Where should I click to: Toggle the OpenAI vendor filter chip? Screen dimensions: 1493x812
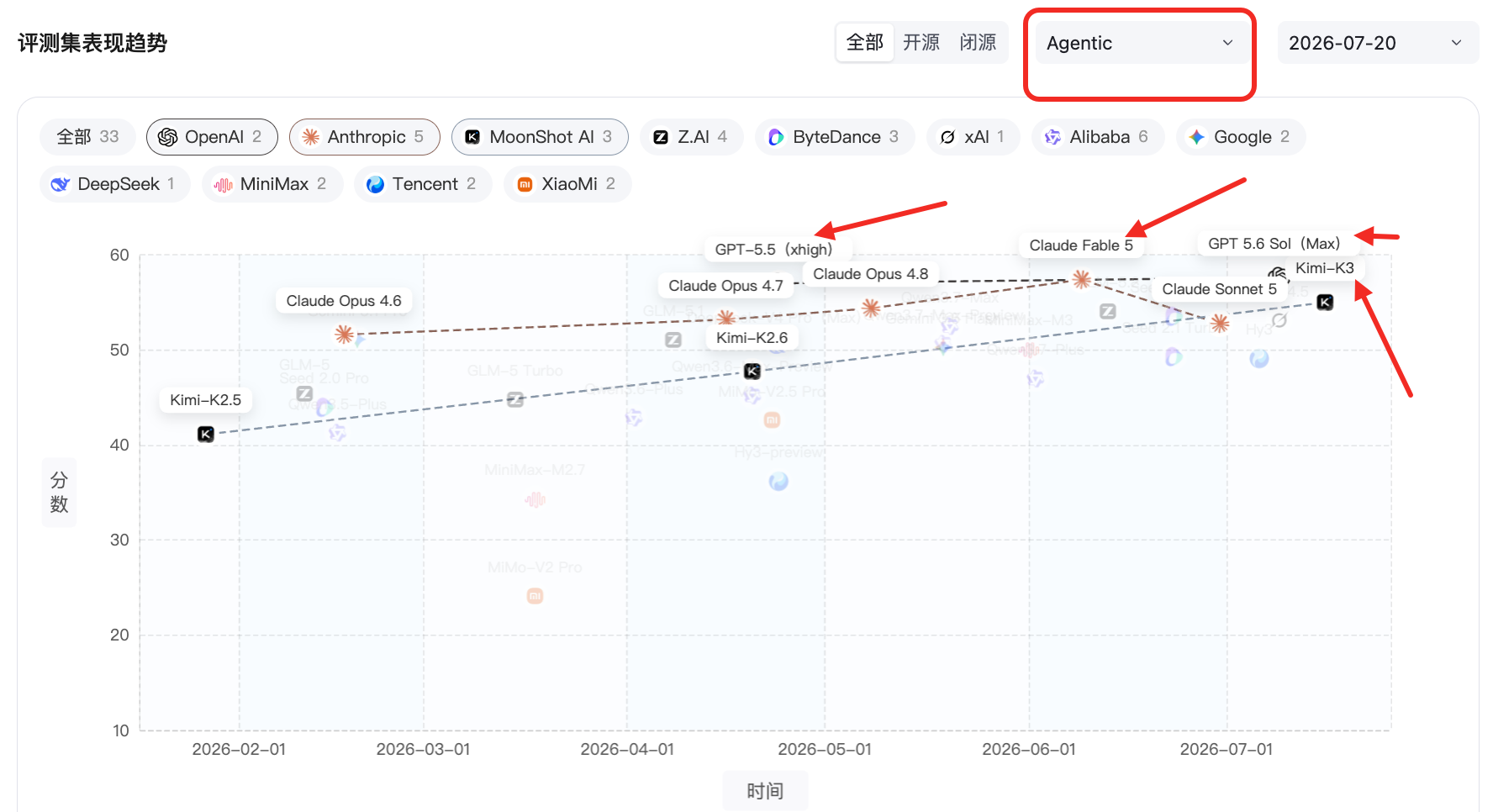coord(212,137)
